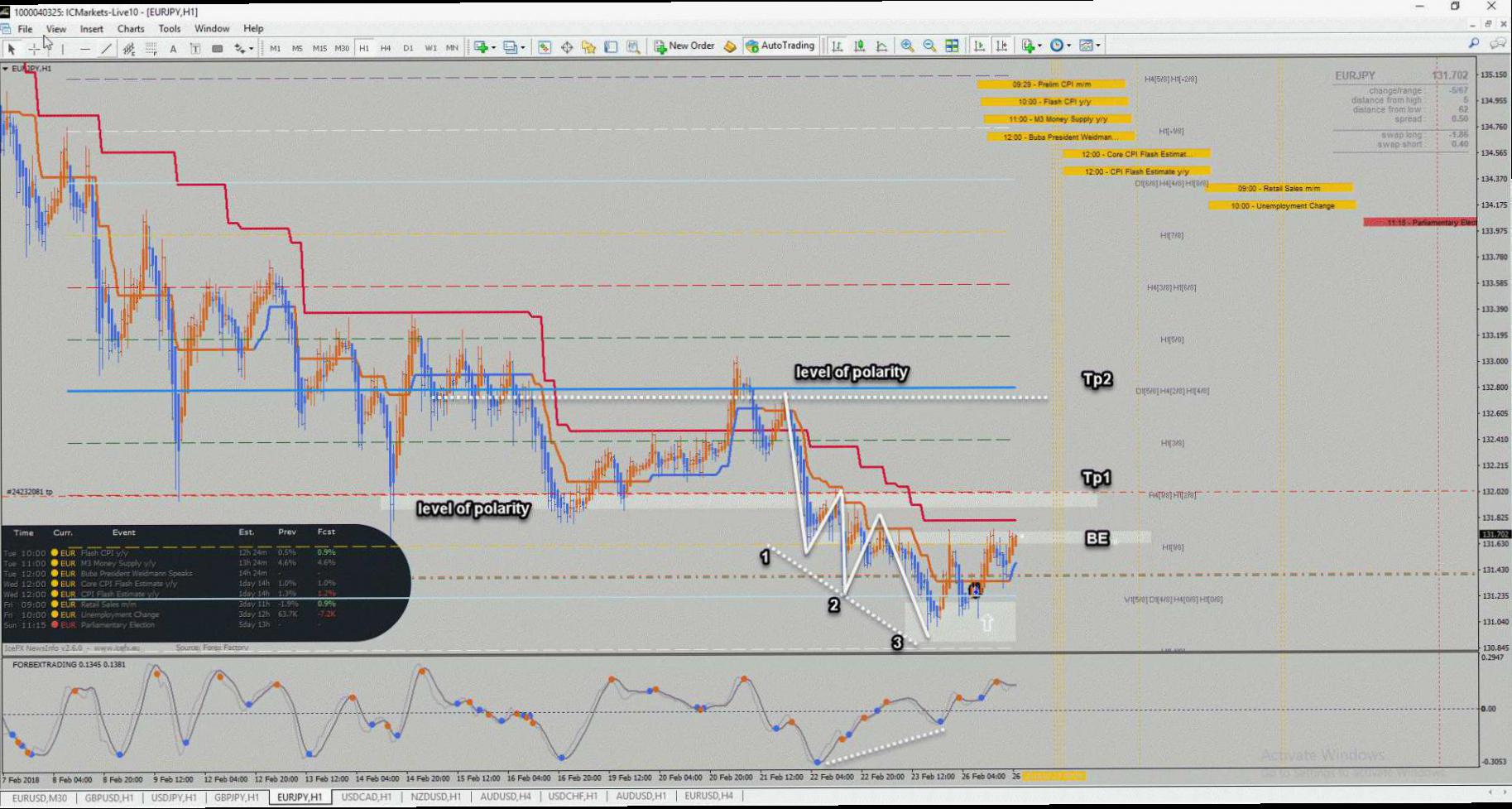The width and height of the screenshot is (1512, 809).
Task: Expand the arrows objects dropdown arrow
Action: (252, 49)
